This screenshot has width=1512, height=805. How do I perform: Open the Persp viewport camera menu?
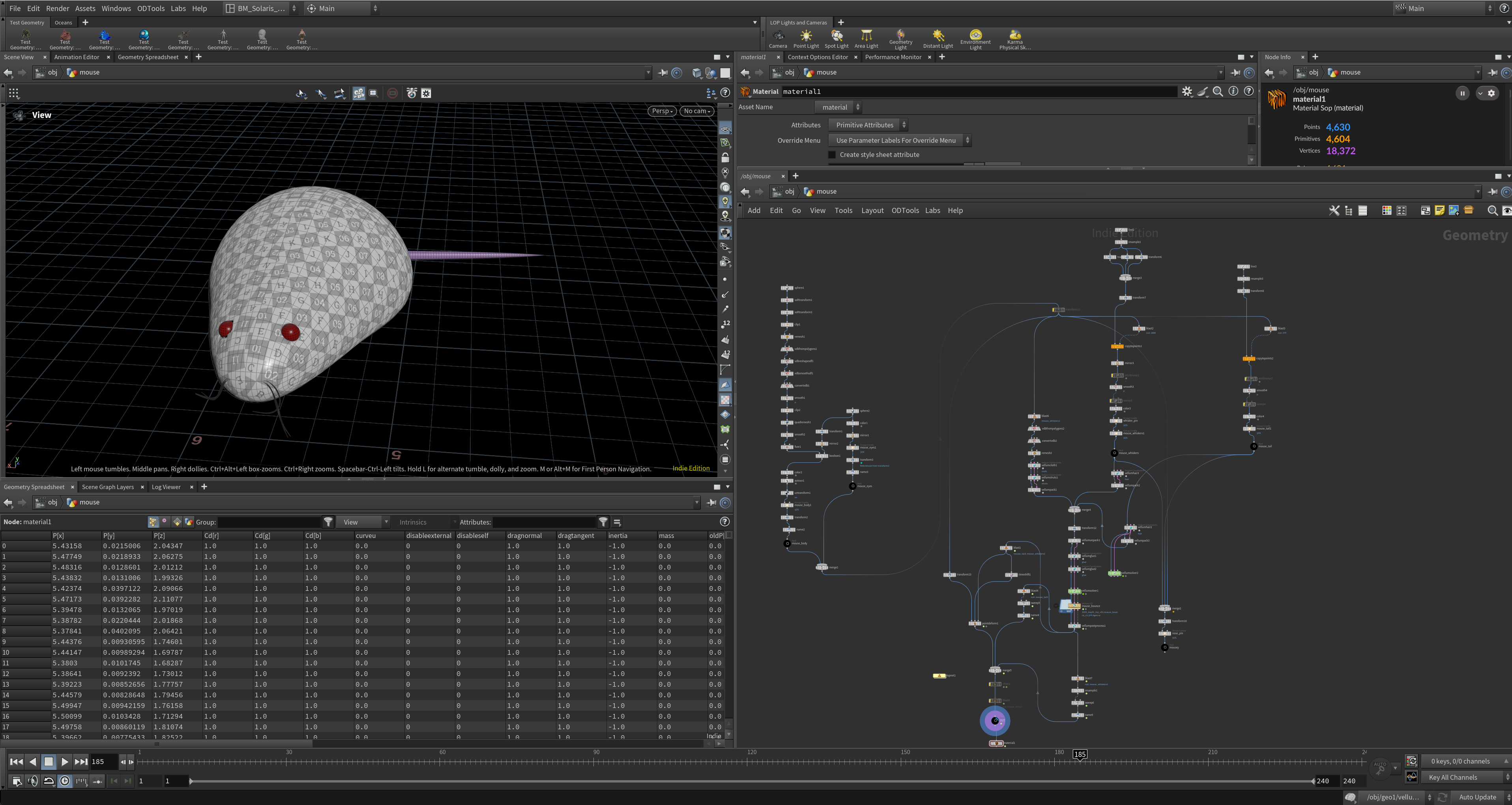click(661, 111)
